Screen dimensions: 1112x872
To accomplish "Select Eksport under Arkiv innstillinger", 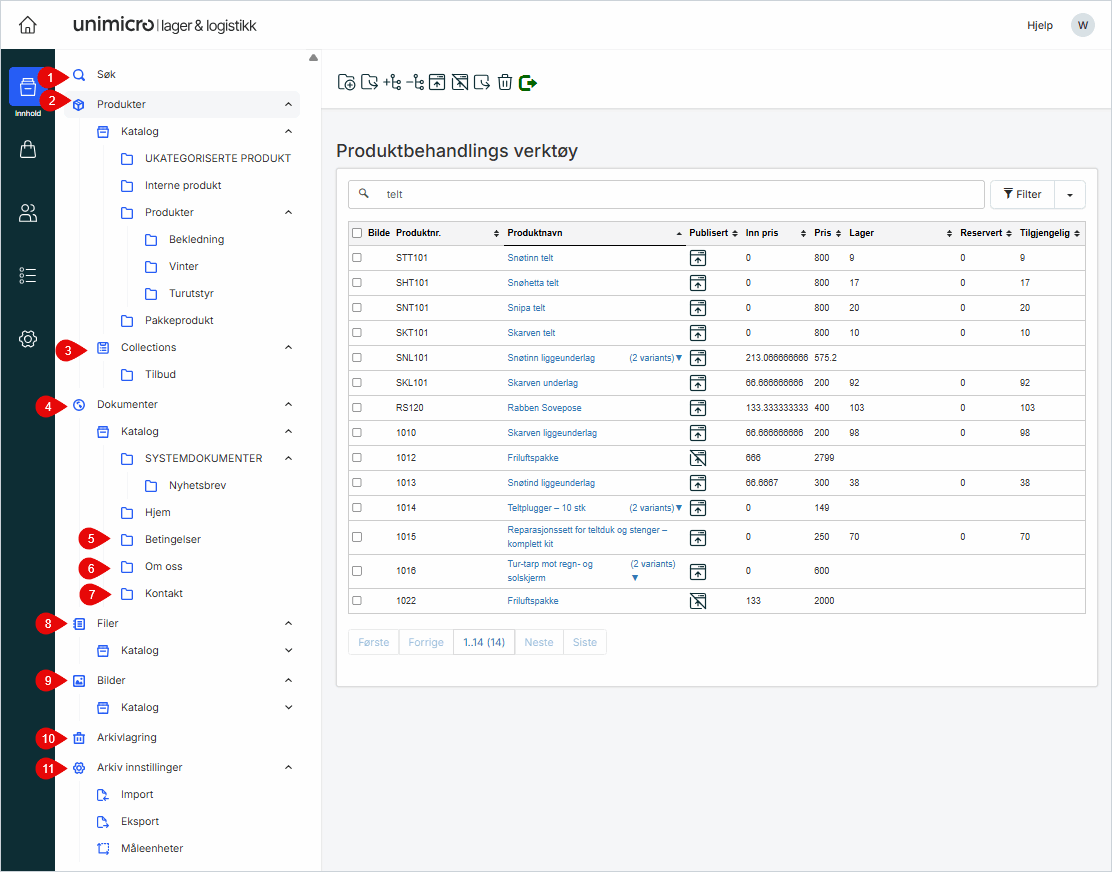I will pos(139,822).
